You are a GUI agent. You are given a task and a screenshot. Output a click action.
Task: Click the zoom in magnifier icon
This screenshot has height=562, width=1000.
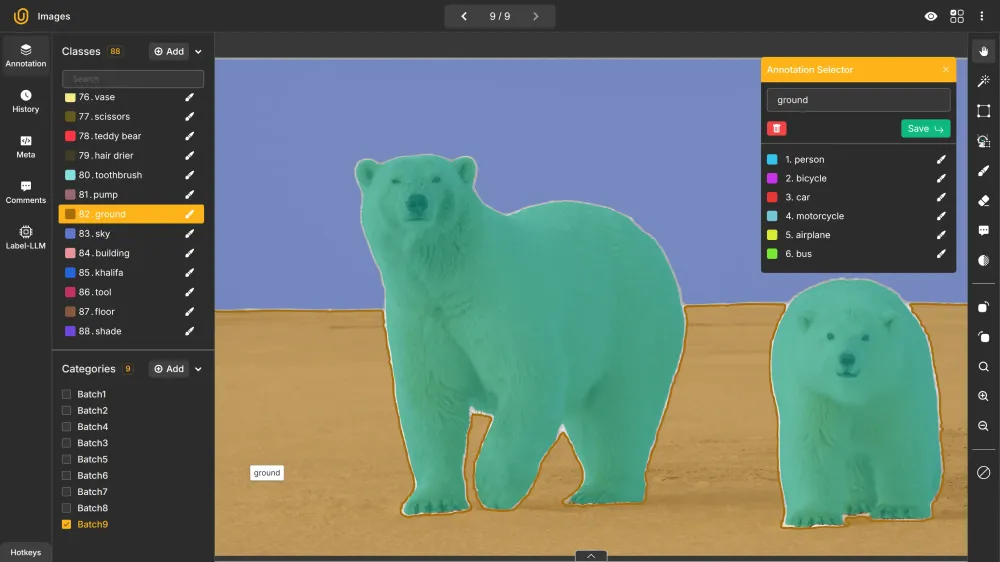tap(984, 396)
